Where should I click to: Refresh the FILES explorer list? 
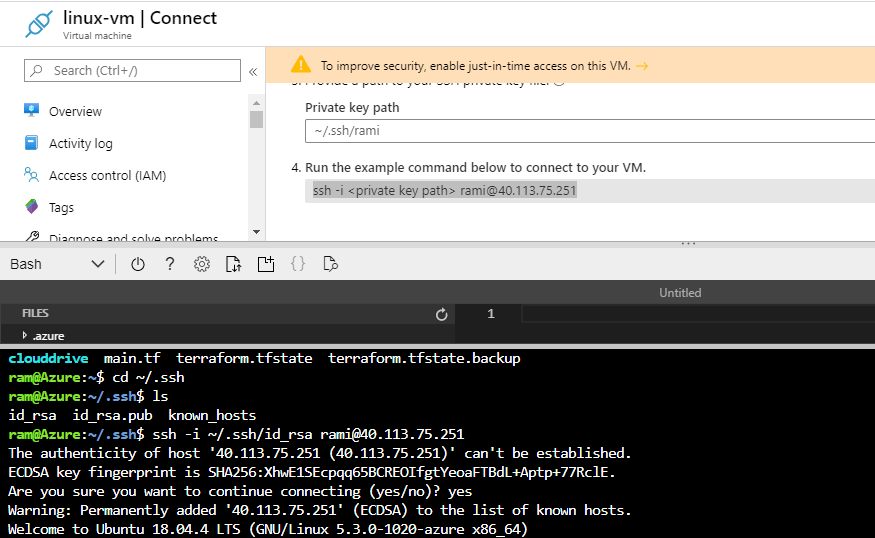[442, 314]
